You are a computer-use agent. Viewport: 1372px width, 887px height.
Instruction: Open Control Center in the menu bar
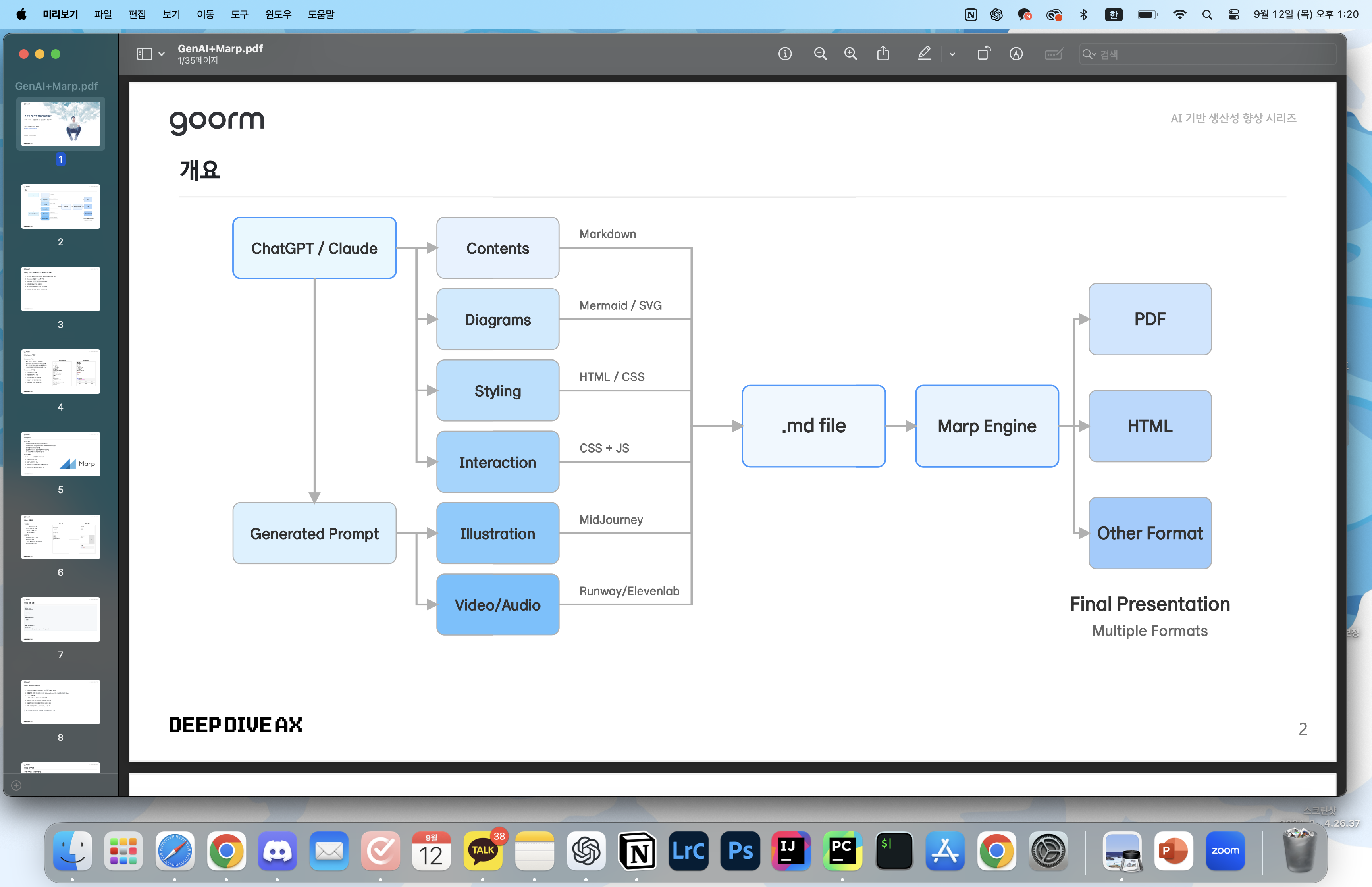click(x=1233, y=14)
